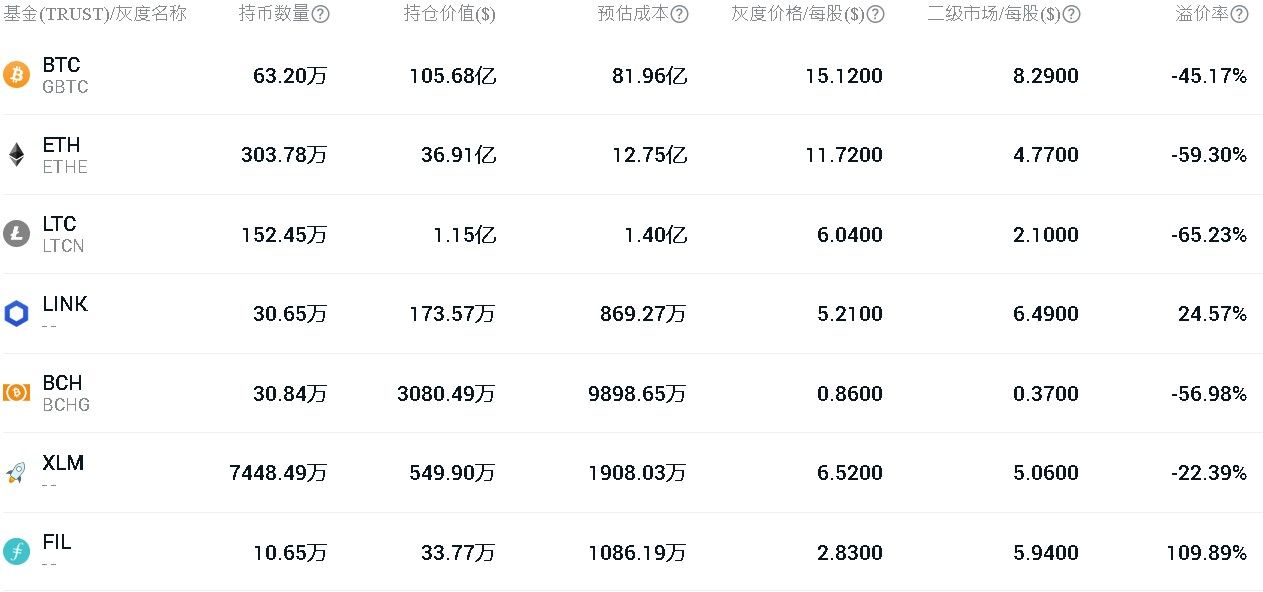This screenshot has width=1263, height=592.
Task: Click question mark beside 灰度价格/每股($)
Action: coord(875,14)
